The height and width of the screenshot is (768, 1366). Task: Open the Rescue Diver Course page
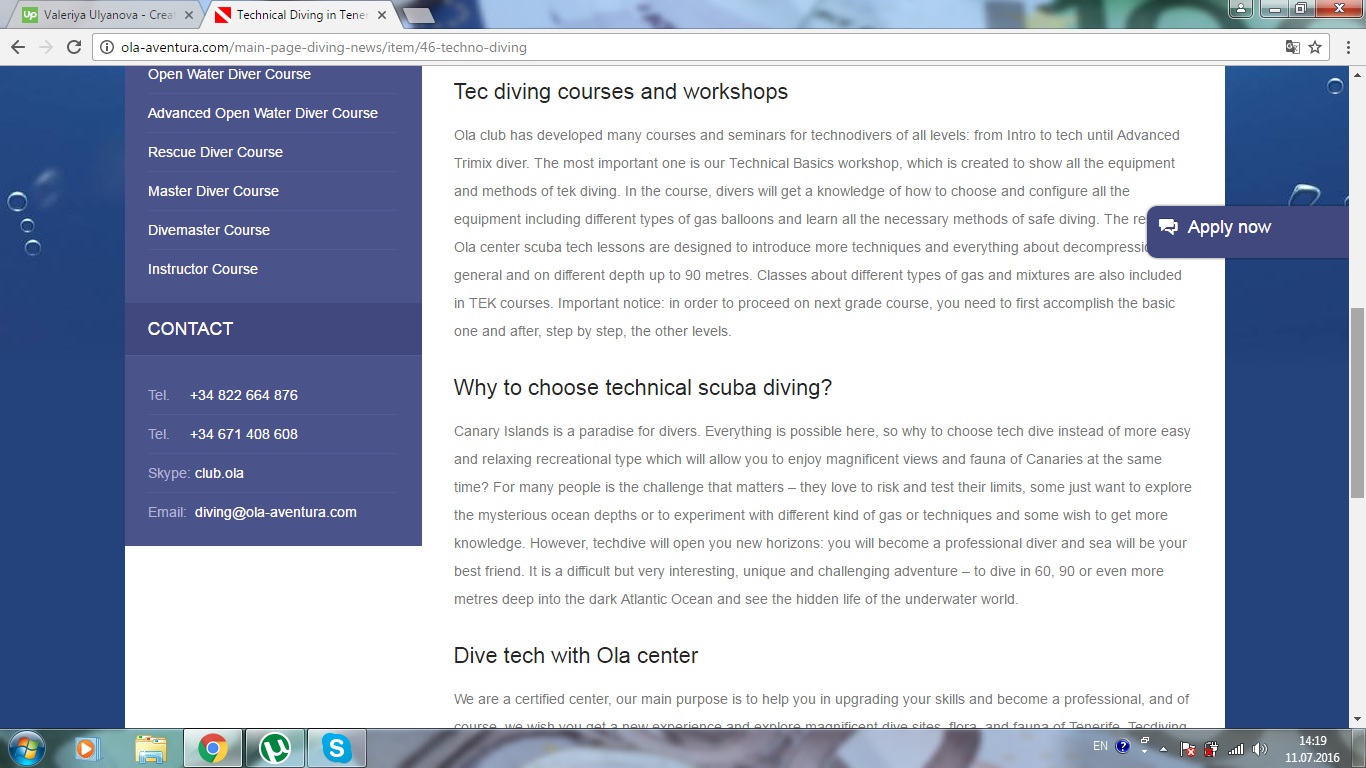coord(215,152)
